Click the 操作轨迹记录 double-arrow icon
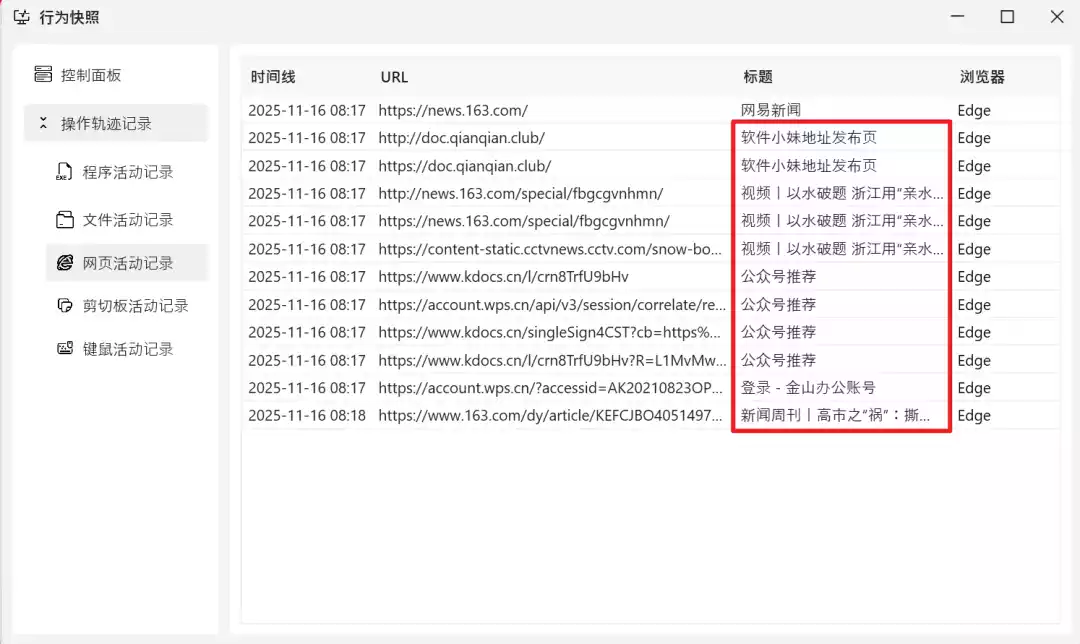The image size is (1080, 644). pos(42,122)
